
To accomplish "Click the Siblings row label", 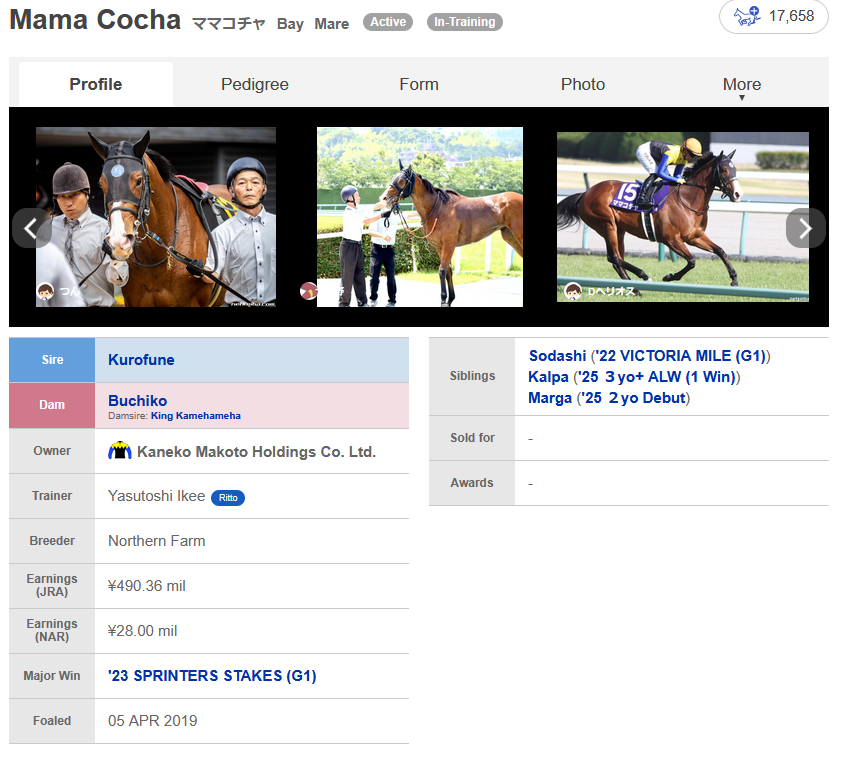I will (472, 376).
